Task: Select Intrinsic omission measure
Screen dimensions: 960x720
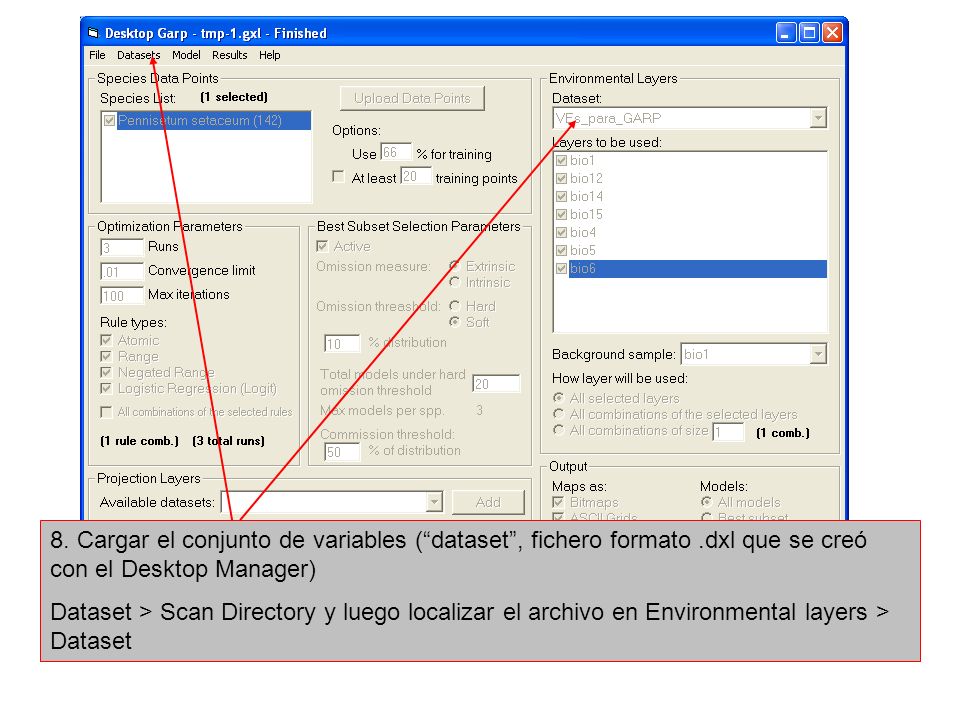Action: (x=454, y=282)
